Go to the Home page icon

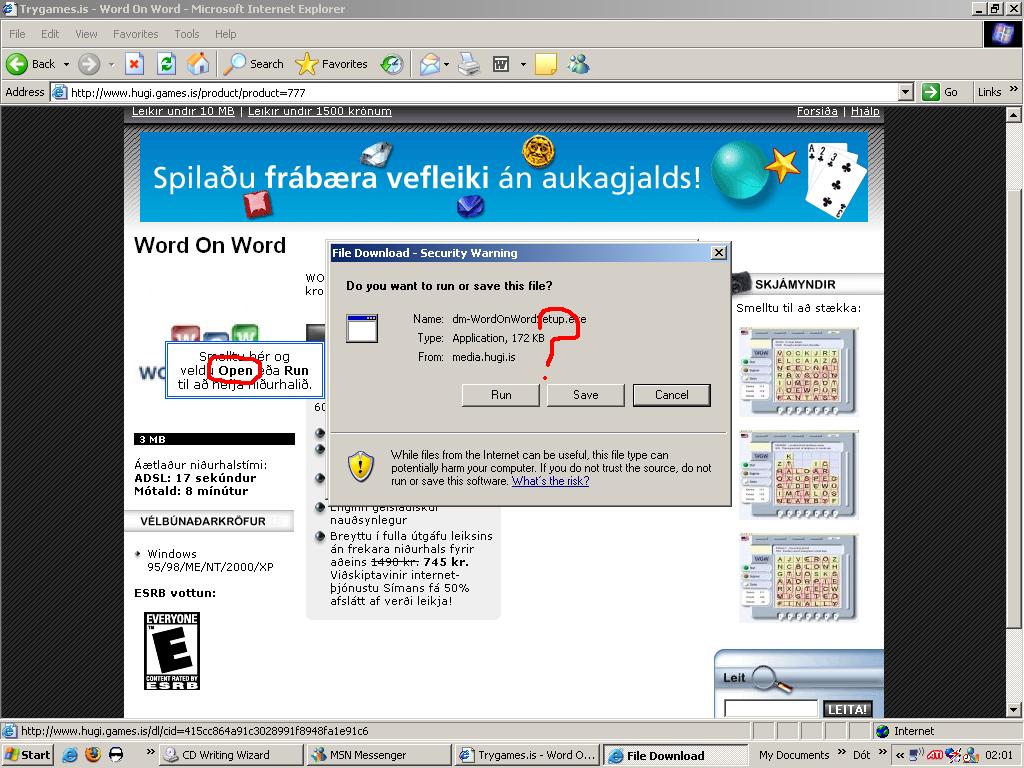pyautogui.click(x=198, y=64)
